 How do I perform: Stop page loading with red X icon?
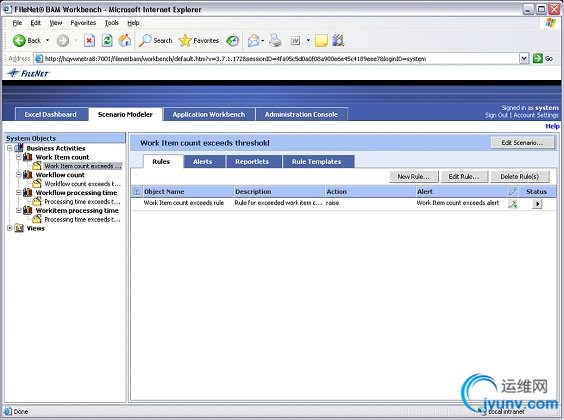coord(89,41)
